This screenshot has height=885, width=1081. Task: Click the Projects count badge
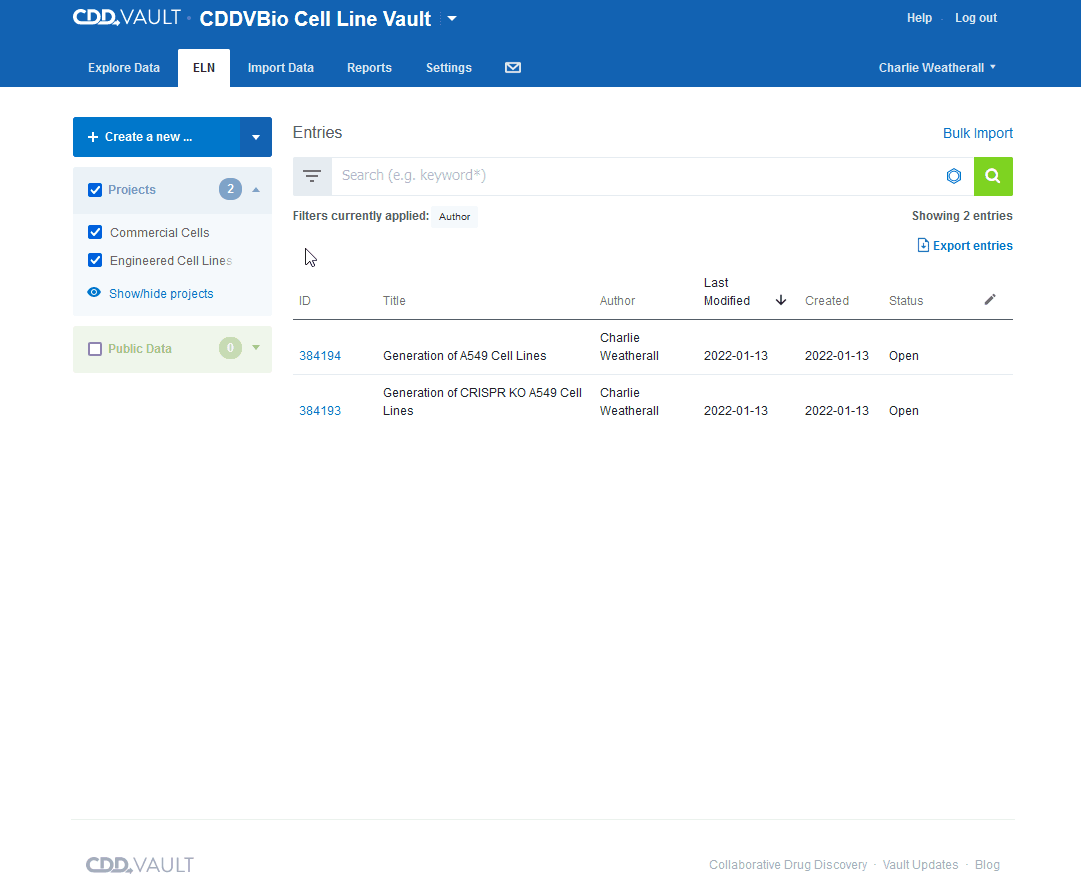click(x=230, y=189)
